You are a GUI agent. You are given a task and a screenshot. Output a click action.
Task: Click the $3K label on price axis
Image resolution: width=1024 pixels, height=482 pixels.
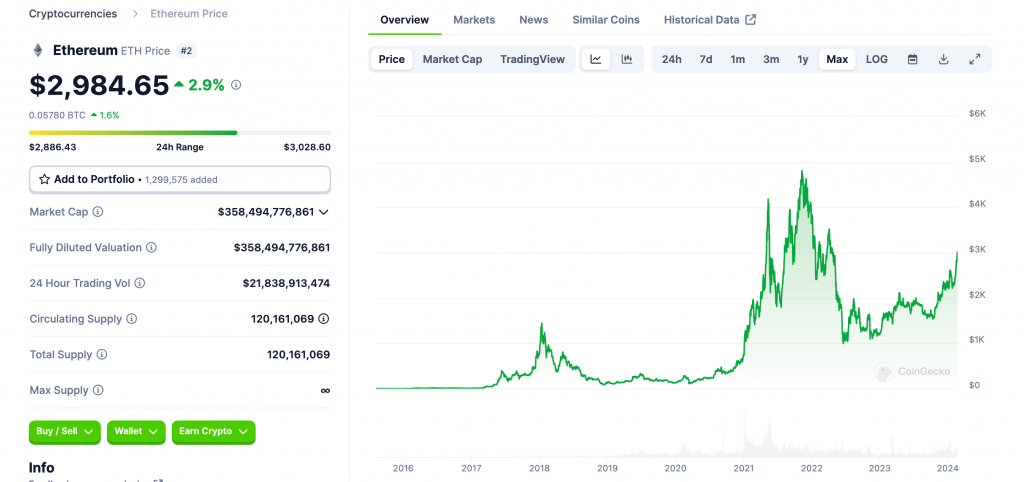977,249
